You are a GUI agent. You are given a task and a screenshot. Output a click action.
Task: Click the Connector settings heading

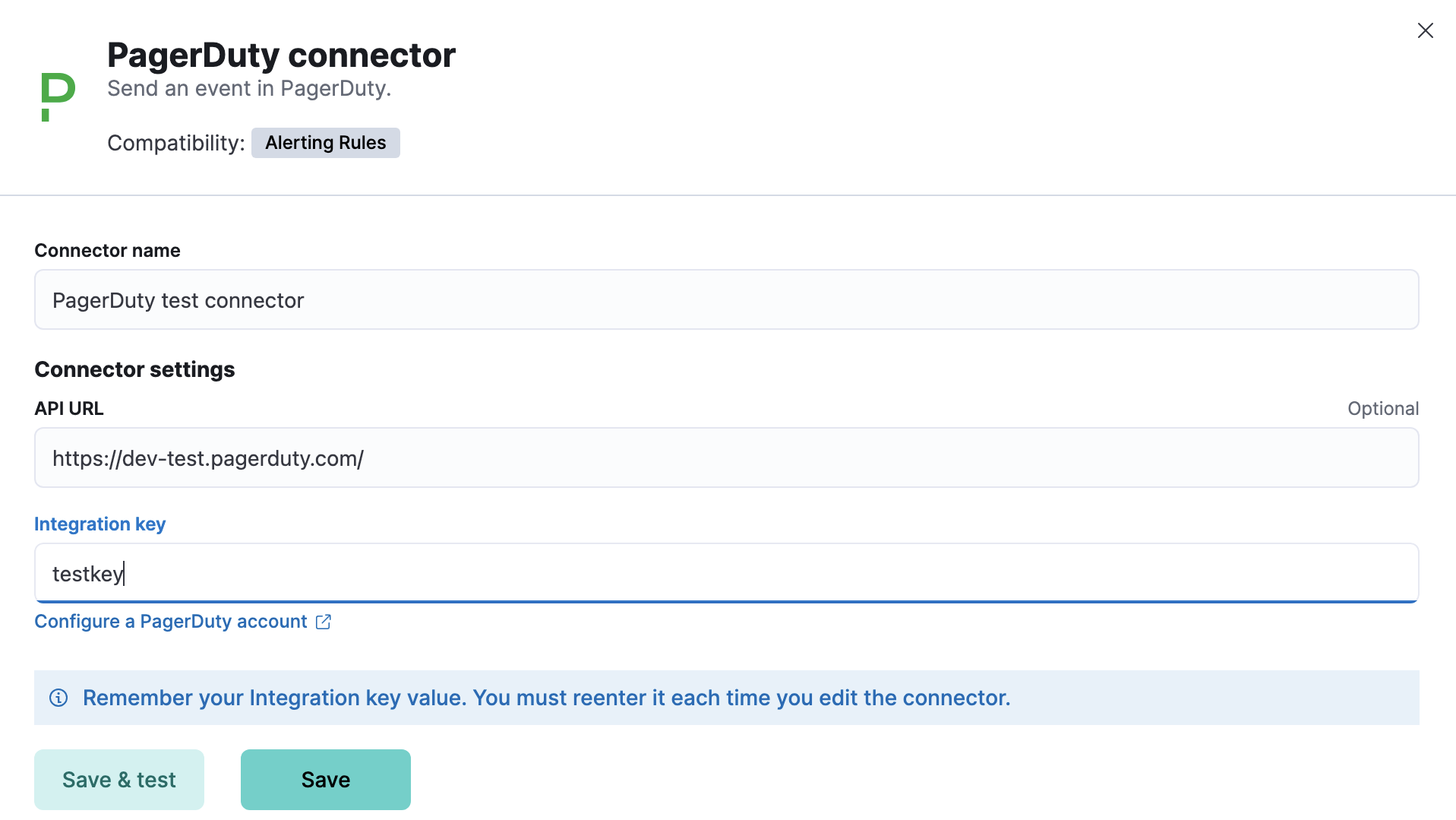point(134,369)
